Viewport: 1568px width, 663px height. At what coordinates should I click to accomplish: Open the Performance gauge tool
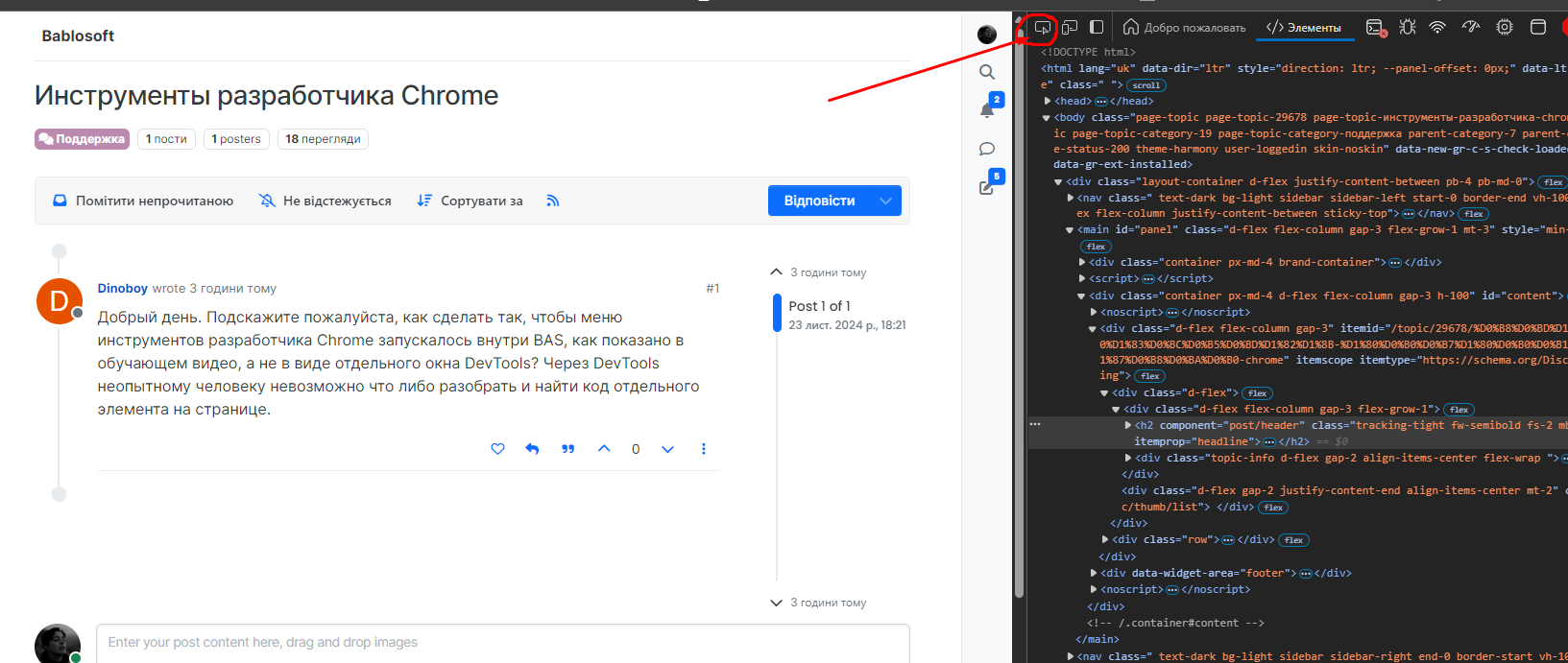(x=1470, y=28)
